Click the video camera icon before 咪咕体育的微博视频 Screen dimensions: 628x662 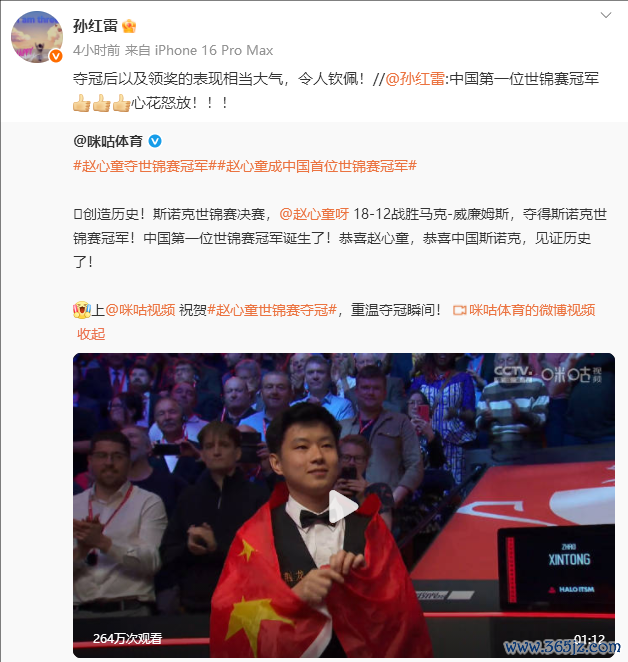point(459,311)
